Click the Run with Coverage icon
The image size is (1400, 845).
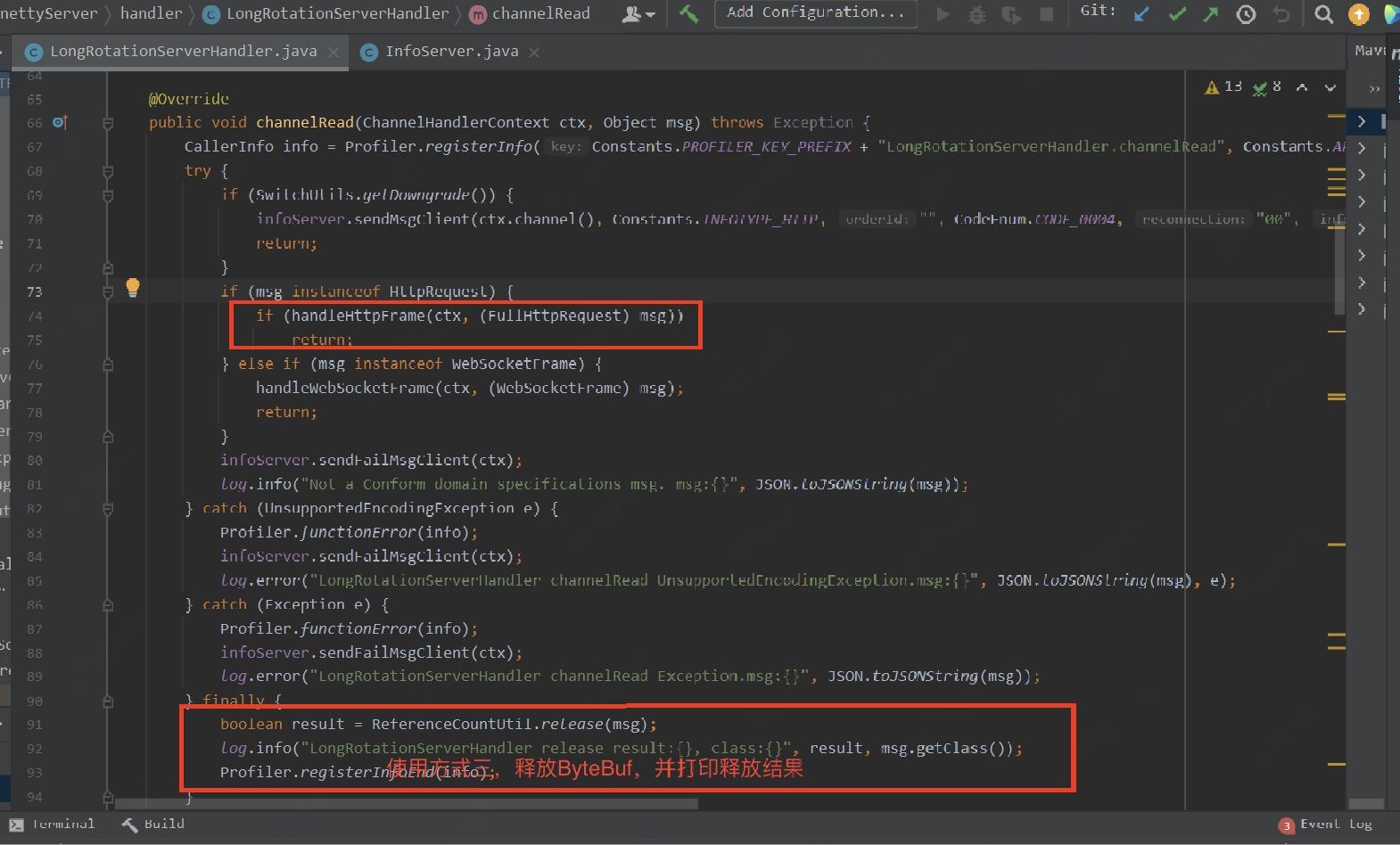click(1011, 13)
